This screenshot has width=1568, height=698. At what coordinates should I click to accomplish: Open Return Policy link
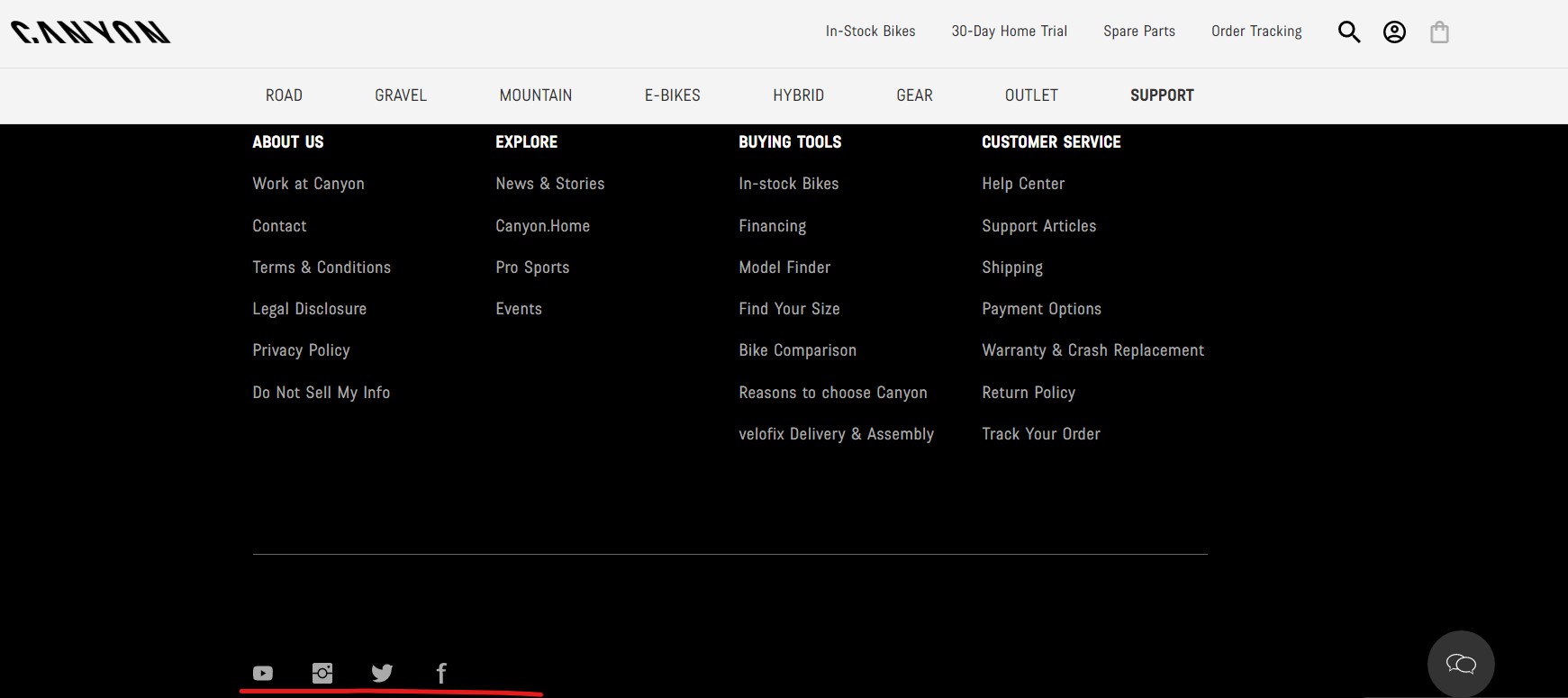click(1029, 393)
